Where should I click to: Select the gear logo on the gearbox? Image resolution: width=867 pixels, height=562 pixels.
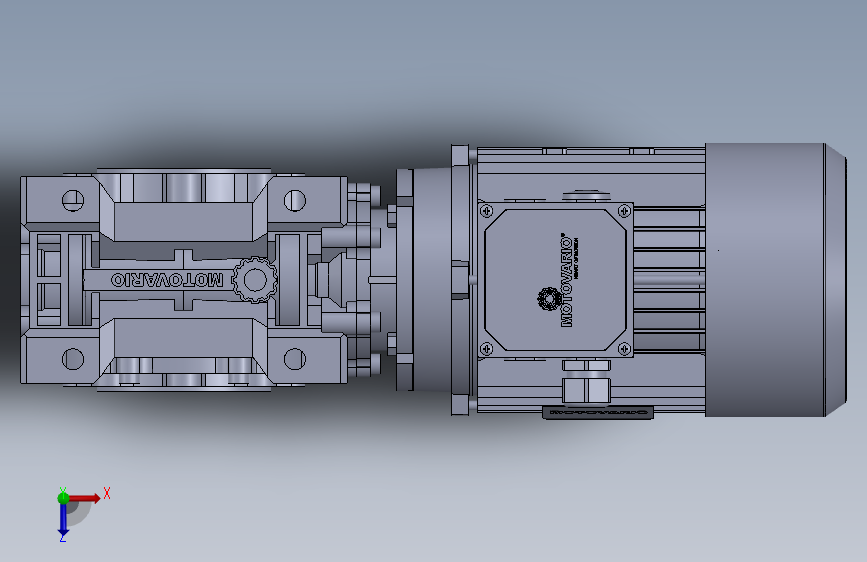(254, 280)
